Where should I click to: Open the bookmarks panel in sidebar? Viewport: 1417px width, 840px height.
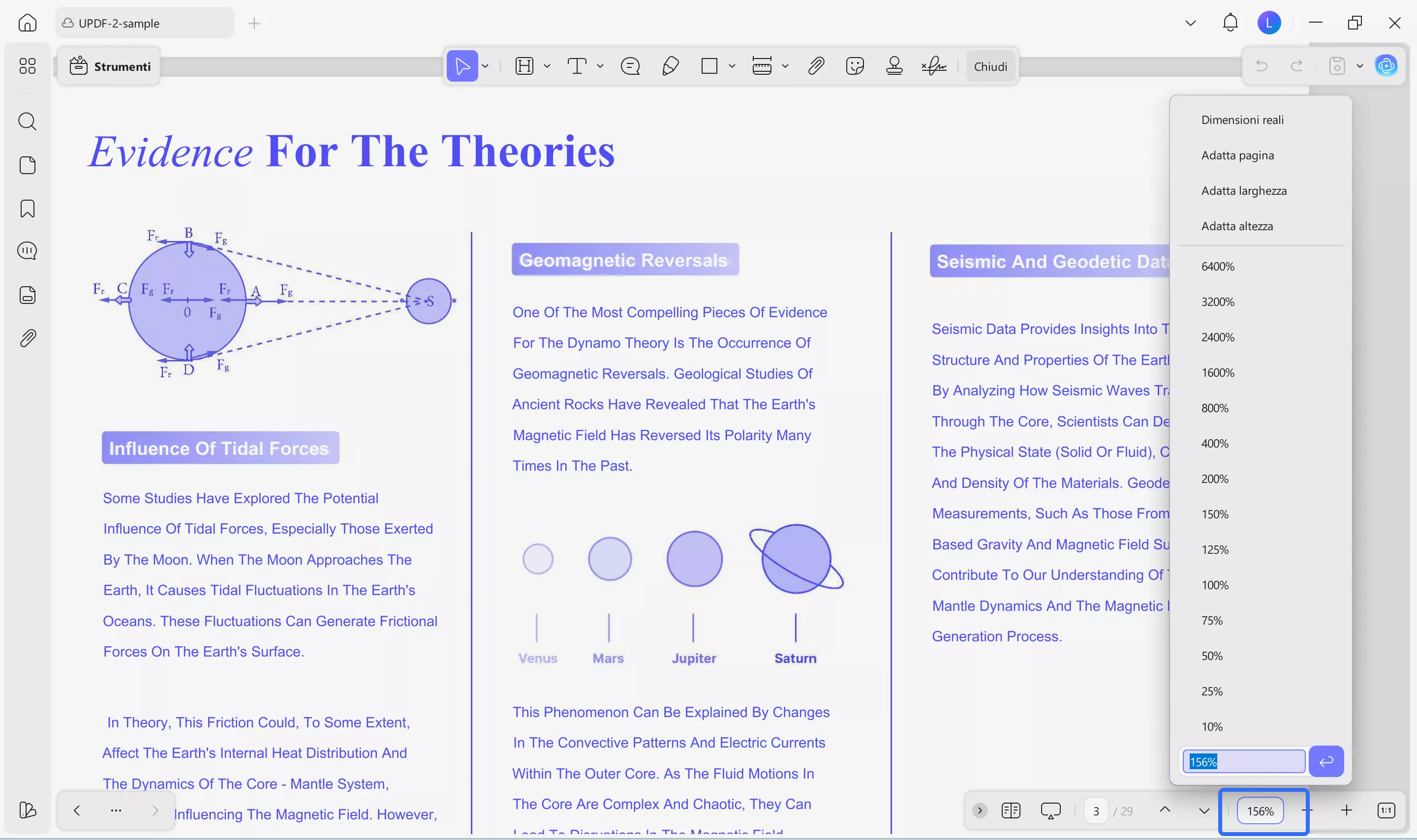27,209
